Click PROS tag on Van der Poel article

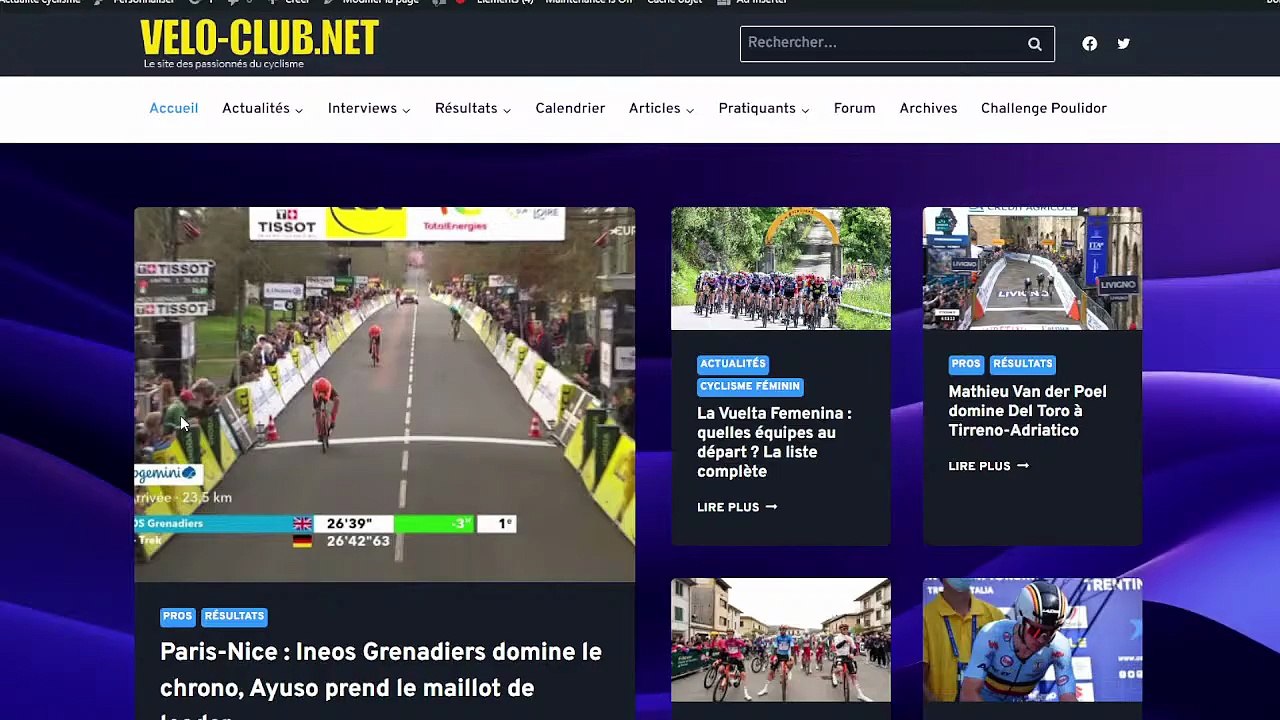pyautogui.click(x=966, y=364)
